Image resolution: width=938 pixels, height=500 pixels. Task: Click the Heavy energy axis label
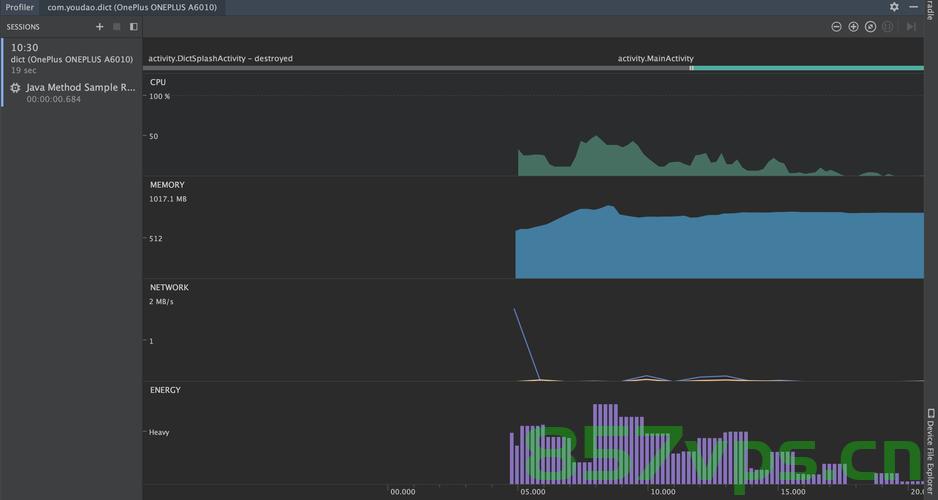[x=159, y=432]
